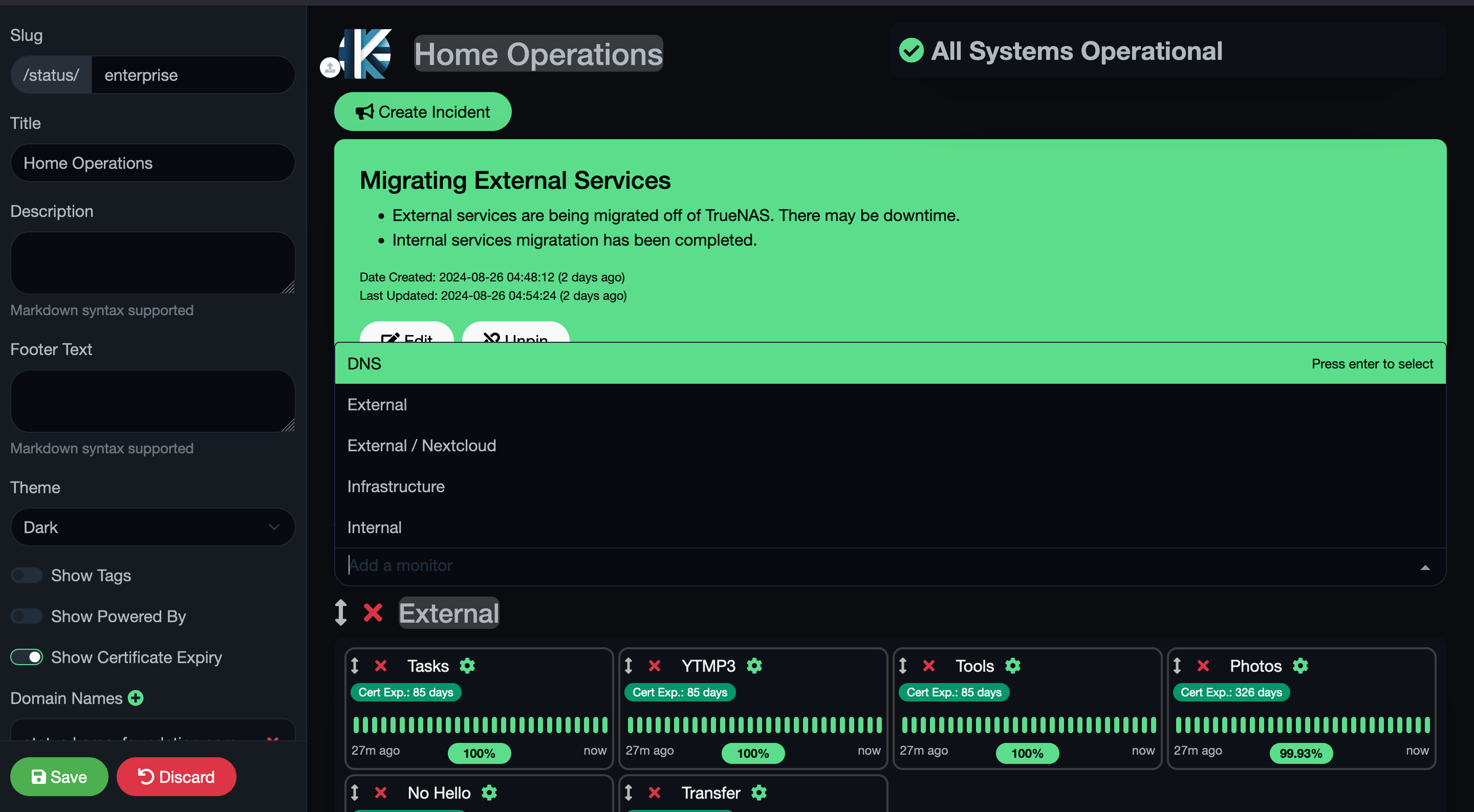Delete the External group with red X
This screenshot has height=812, width=1474.
pos(373,612)
